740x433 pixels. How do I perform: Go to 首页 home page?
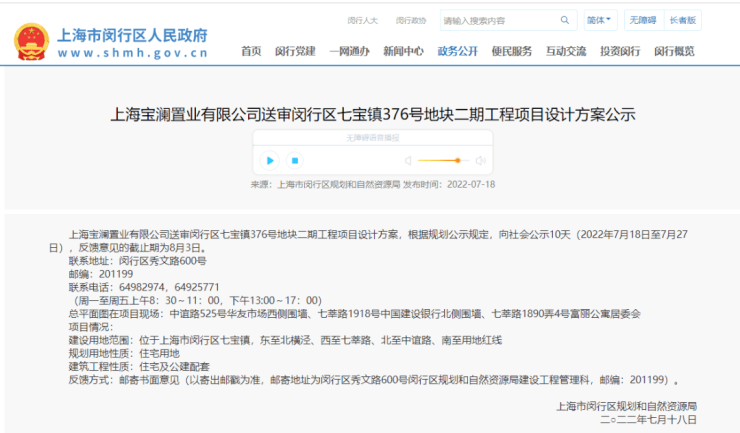coord(251,51)
